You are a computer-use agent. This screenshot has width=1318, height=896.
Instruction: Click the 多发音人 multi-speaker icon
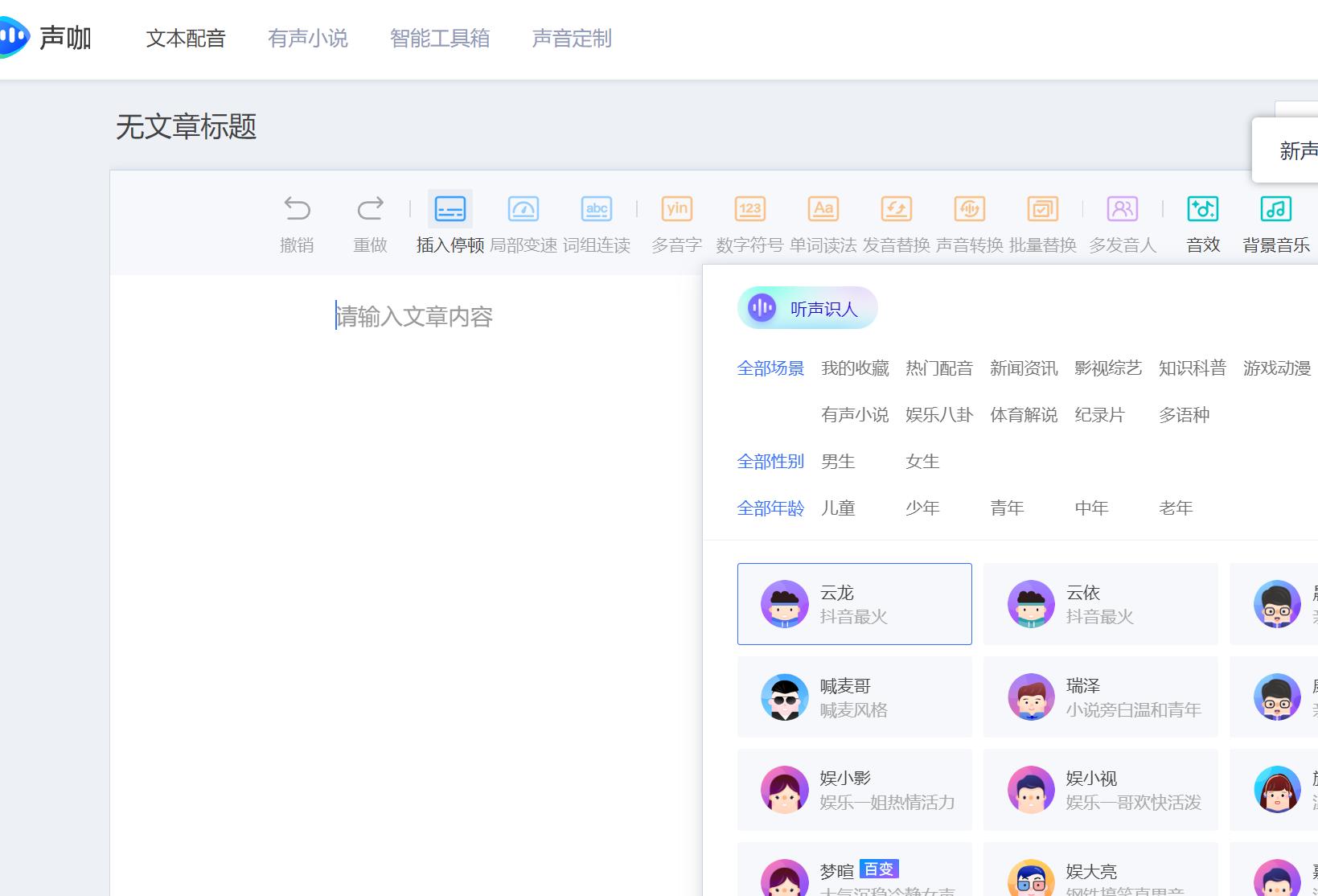click(1123, 221)
